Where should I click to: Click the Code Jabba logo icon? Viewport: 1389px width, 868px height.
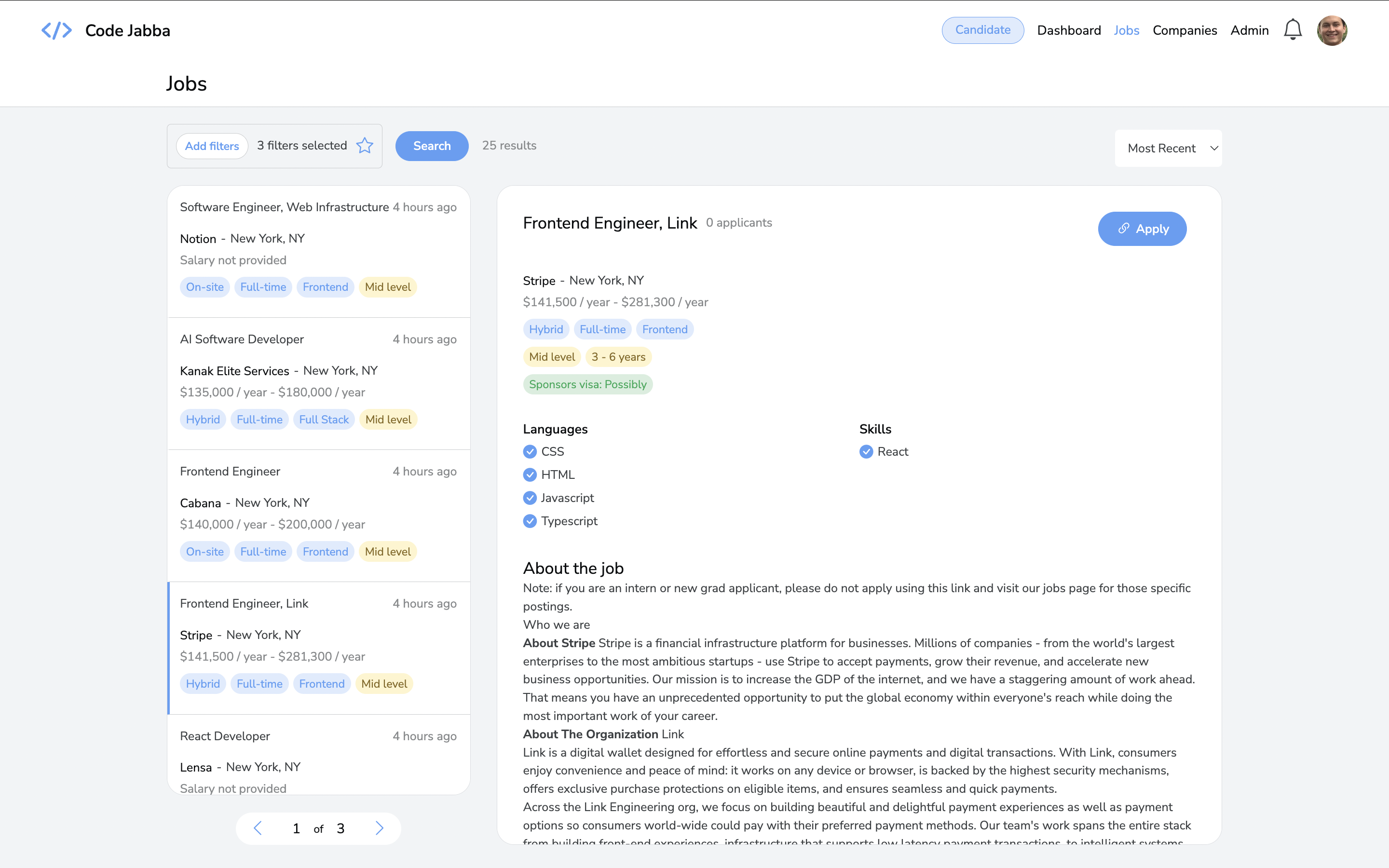56,30
